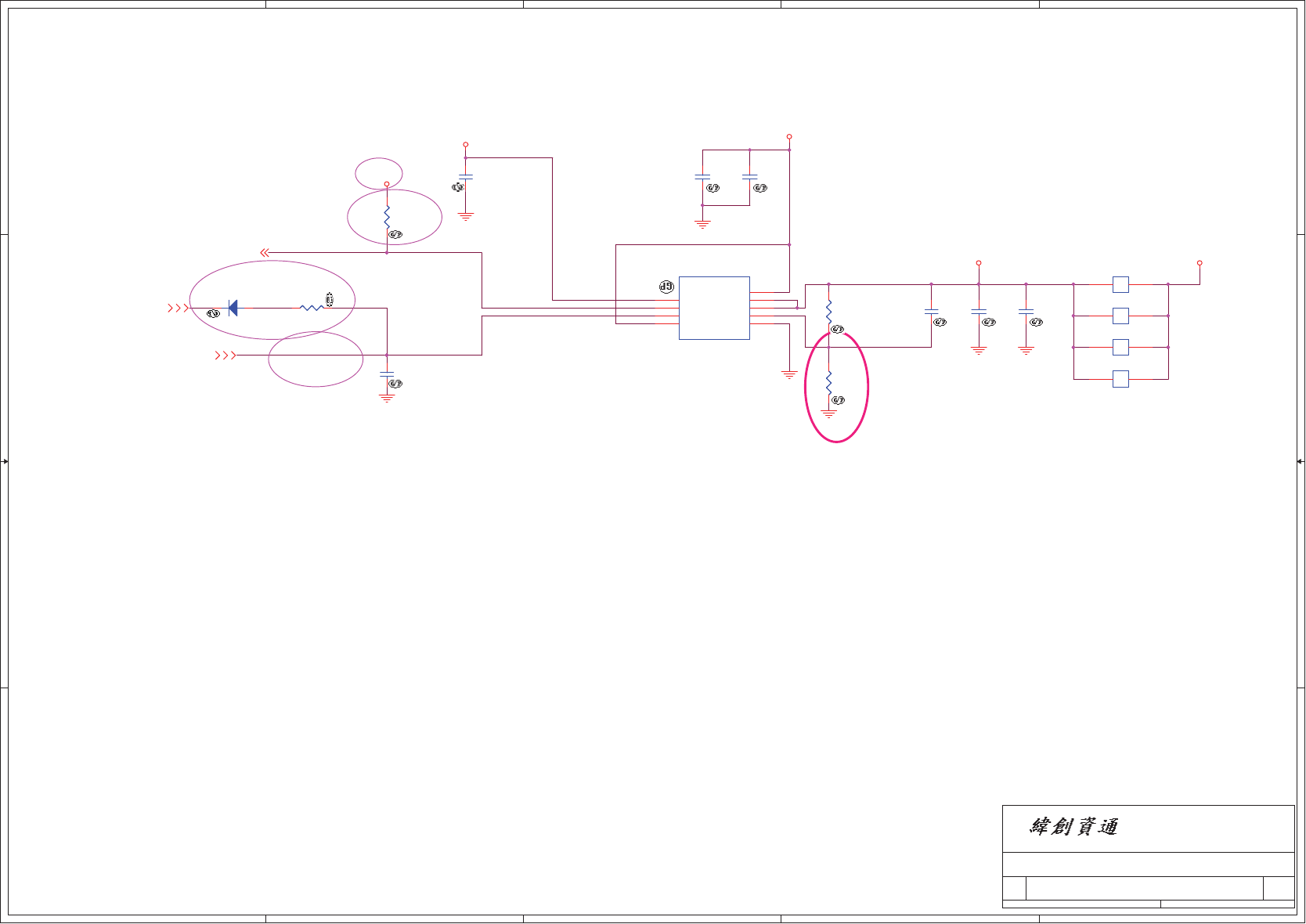Select the lower triple-chevron input connector

(x=225, y=356)
